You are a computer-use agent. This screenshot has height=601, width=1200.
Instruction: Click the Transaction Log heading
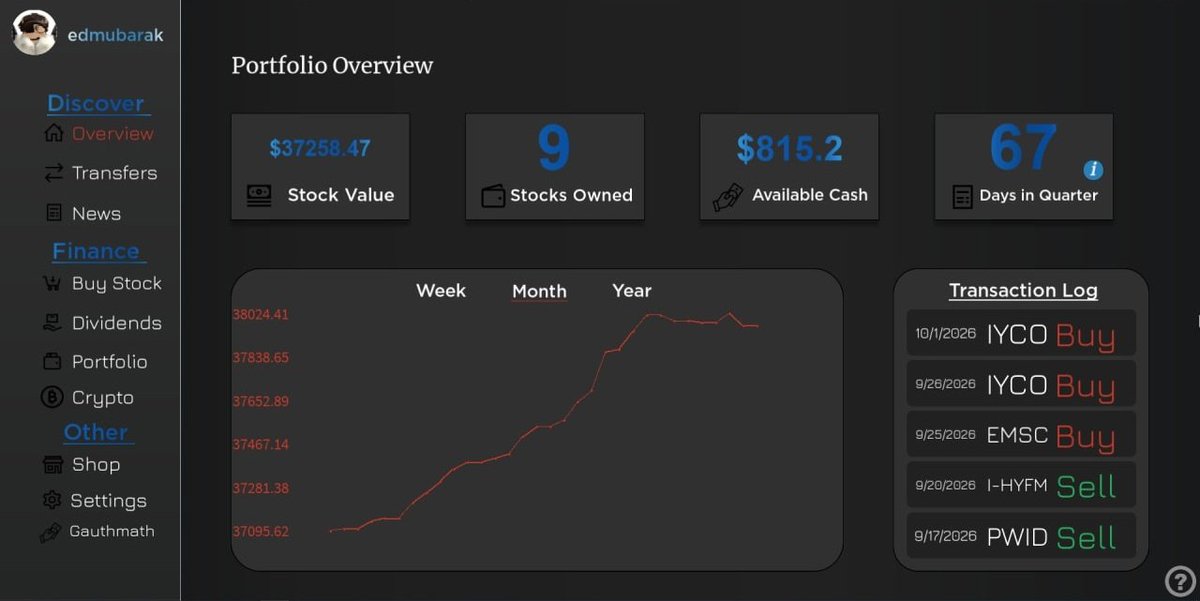point(1023,290)
